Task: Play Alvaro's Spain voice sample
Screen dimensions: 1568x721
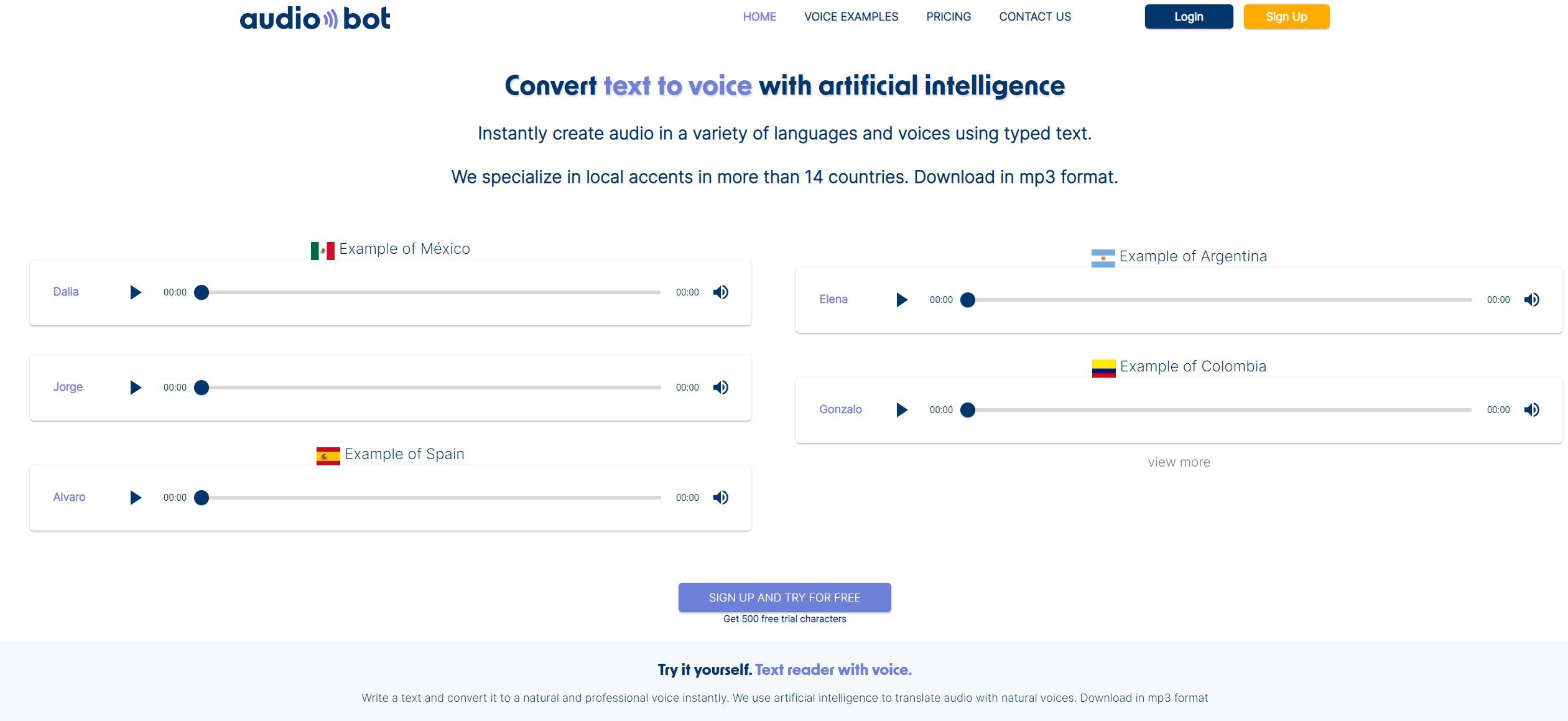Action: tap(136, 497)
